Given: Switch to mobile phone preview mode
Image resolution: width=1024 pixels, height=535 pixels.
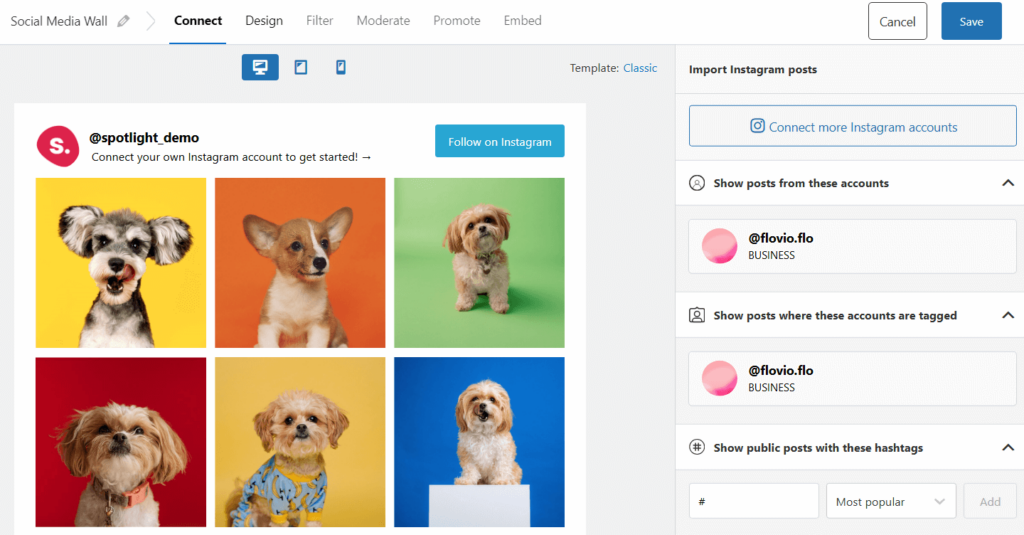Looking at the screenshot, I should [x=341, y=67].
